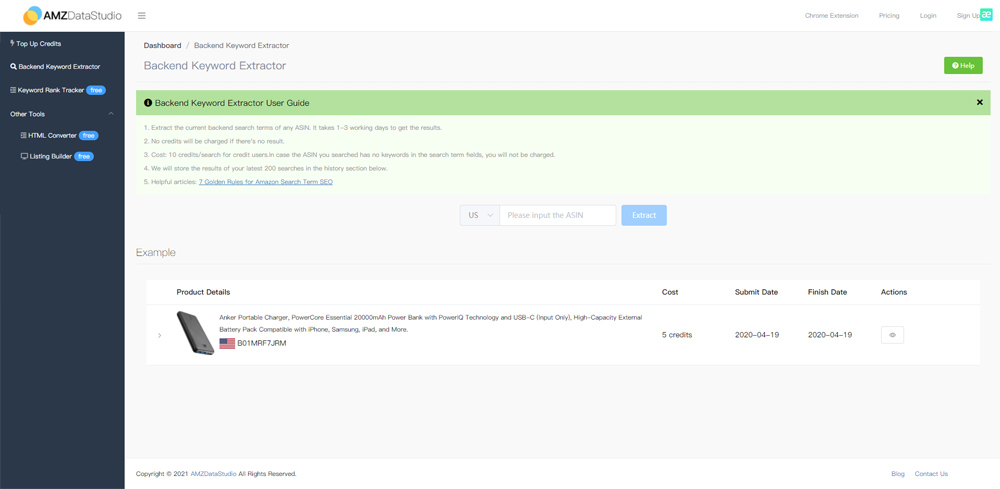
Task: Click the ASIN input field
Action: click(557, 215)
